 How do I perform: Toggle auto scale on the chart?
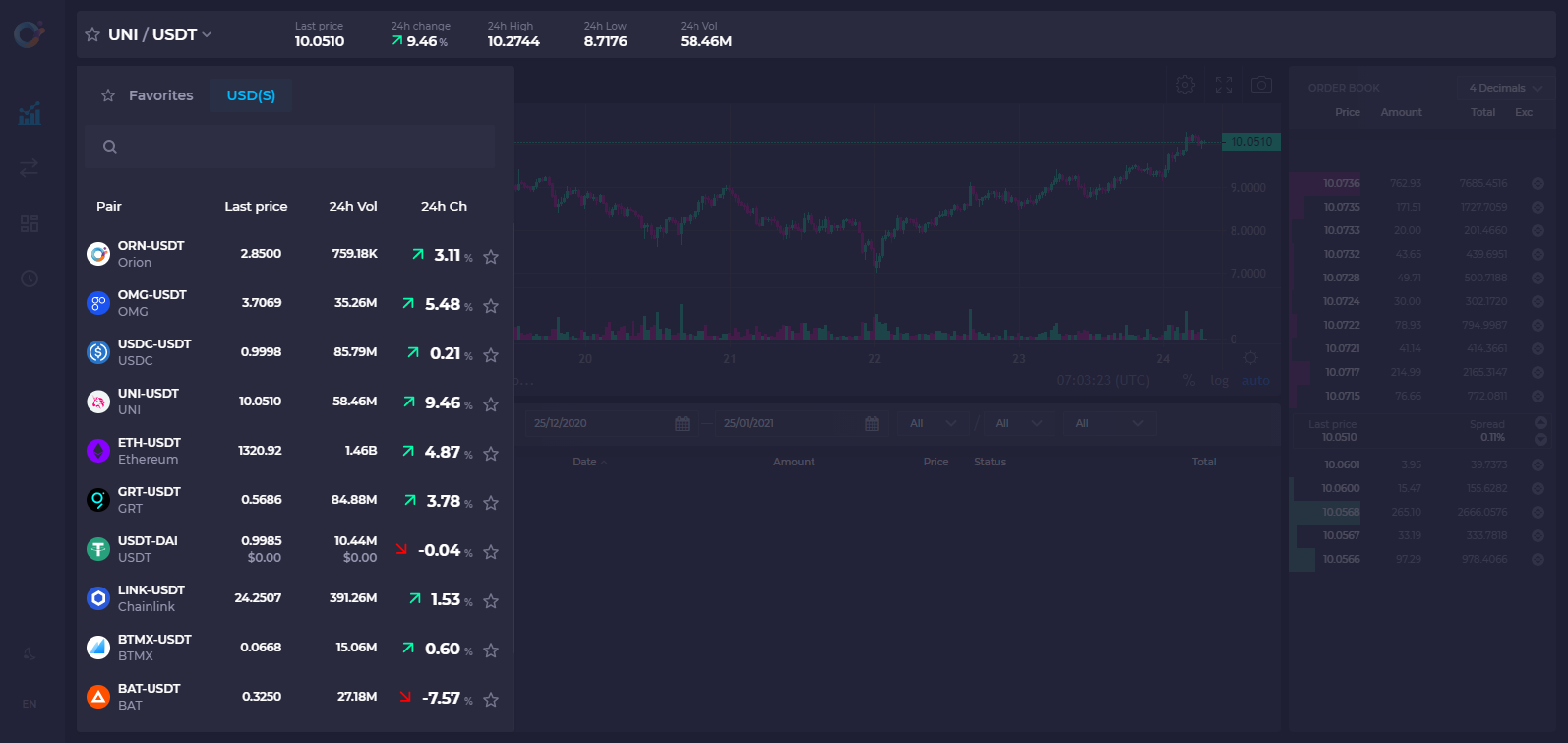(x=1256, y=381)
